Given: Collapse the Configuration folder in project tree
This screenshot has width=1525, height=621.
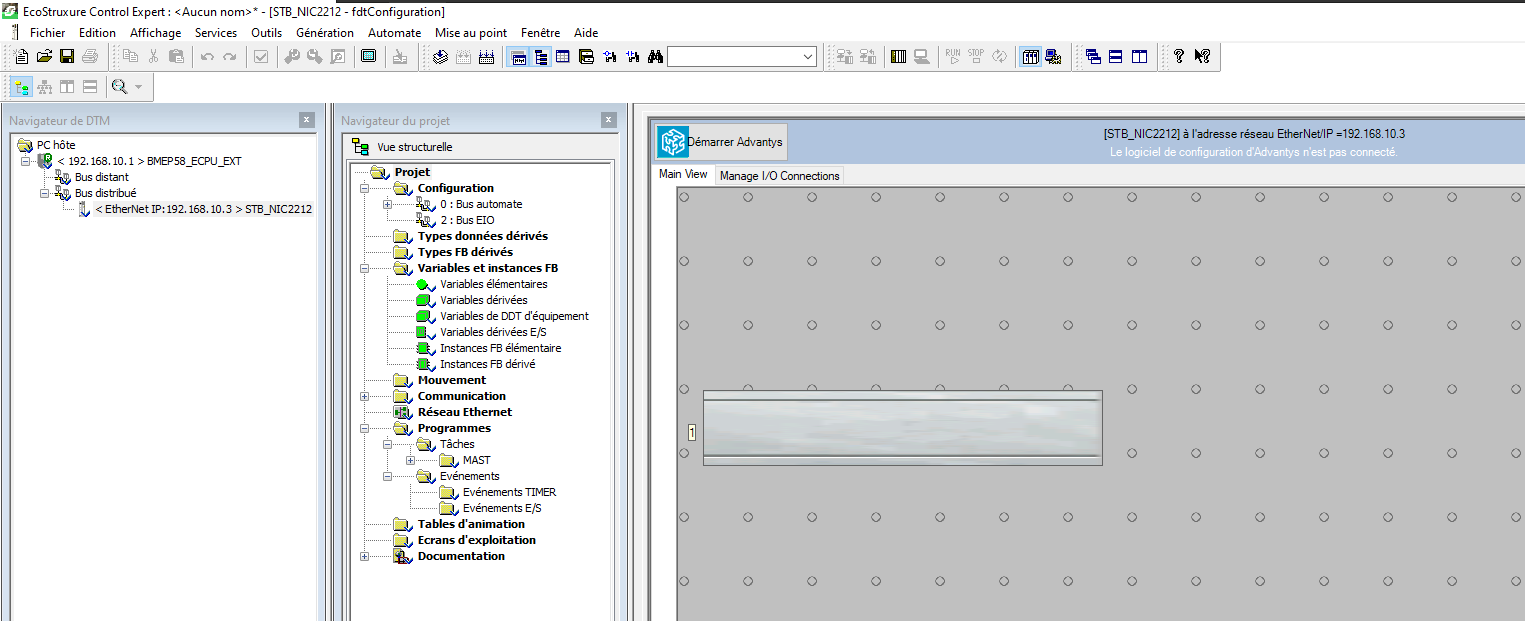Looking at the screenshot, I should 365,188.
